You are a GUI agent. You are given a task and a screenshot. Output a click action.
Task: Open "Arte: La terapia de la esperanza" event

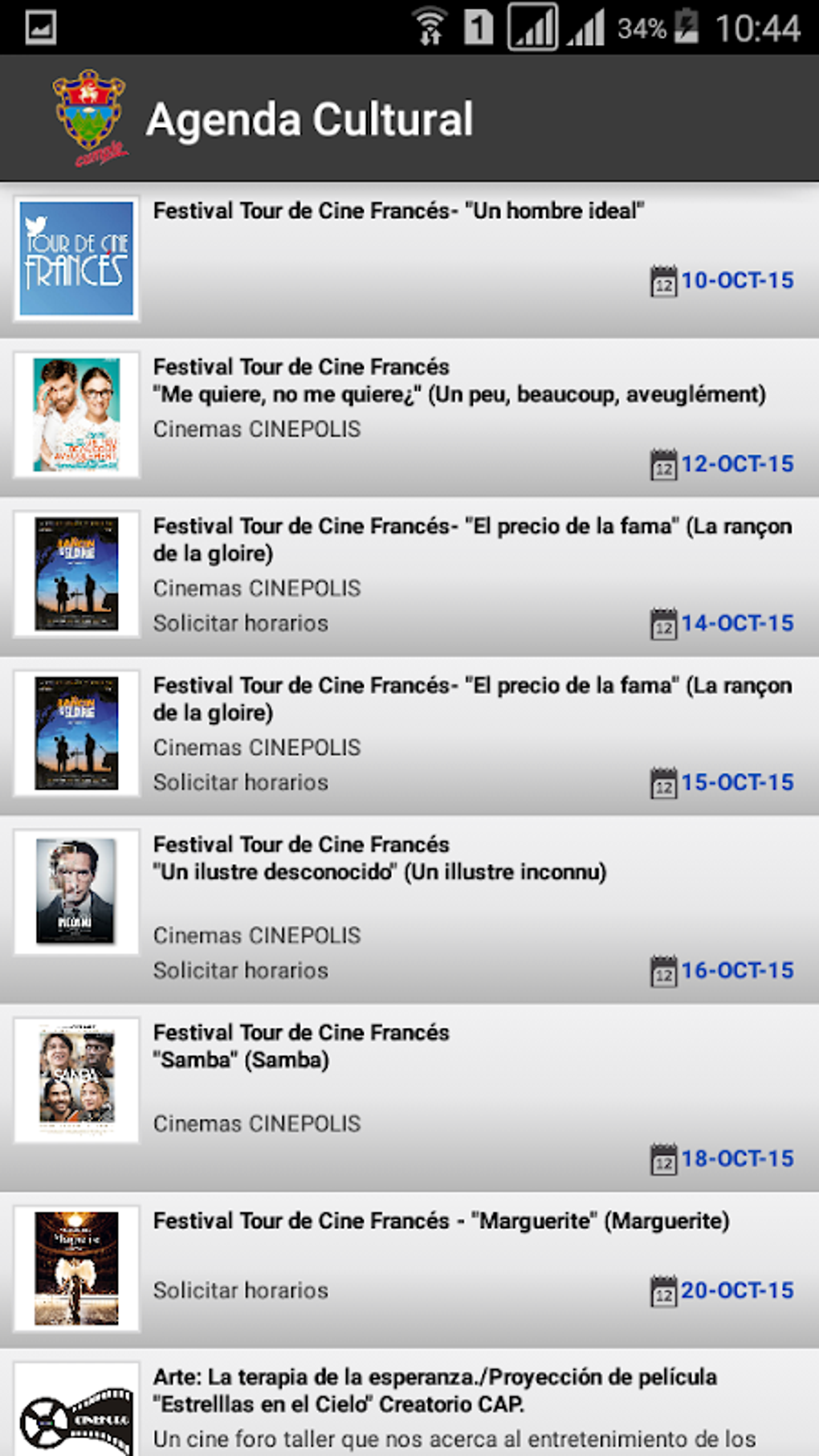pyautogui.click(x=434, y=1390)
